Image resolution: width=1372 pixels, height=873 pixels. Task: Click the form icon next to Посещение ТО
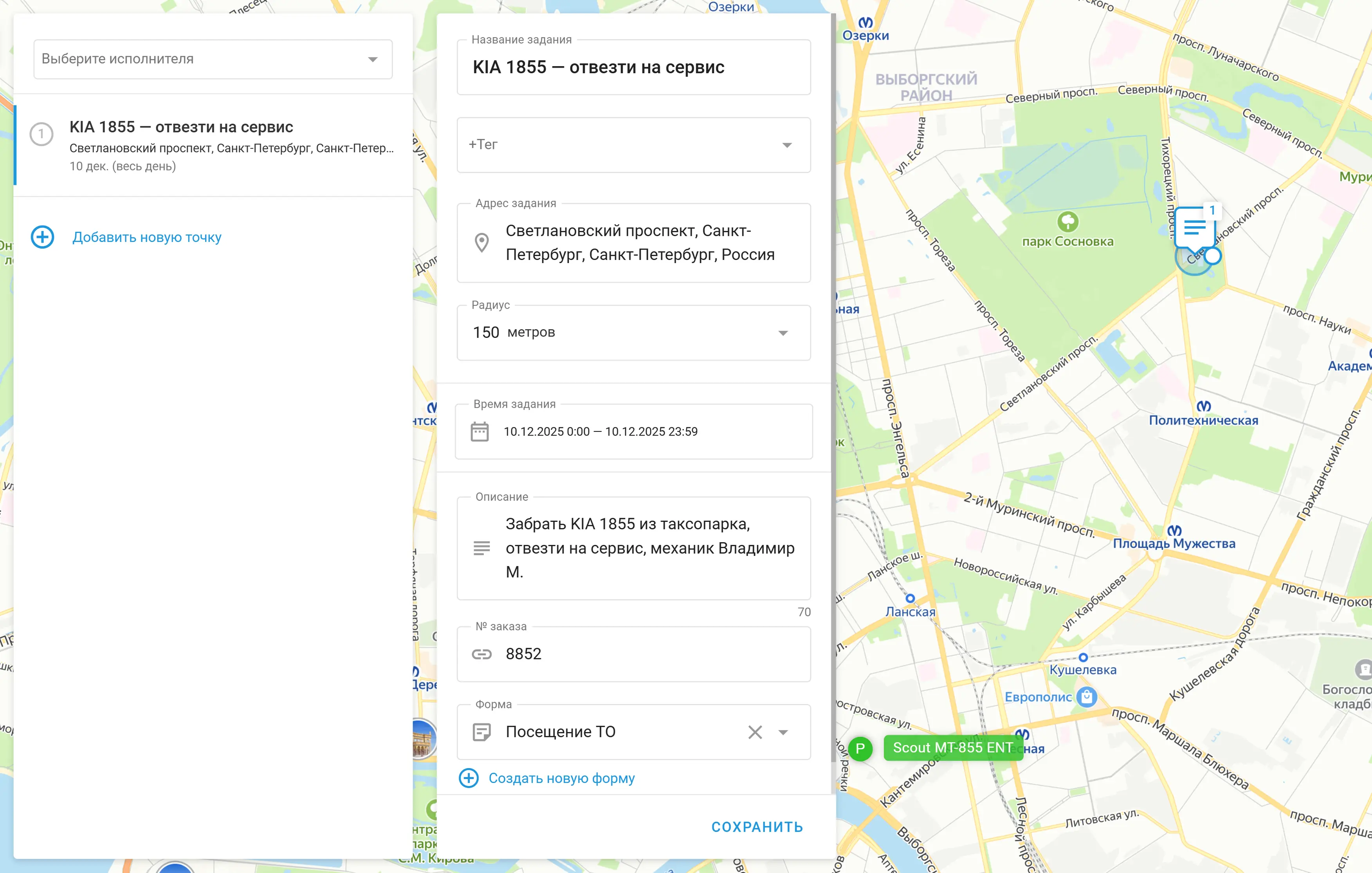coord(481,732)
